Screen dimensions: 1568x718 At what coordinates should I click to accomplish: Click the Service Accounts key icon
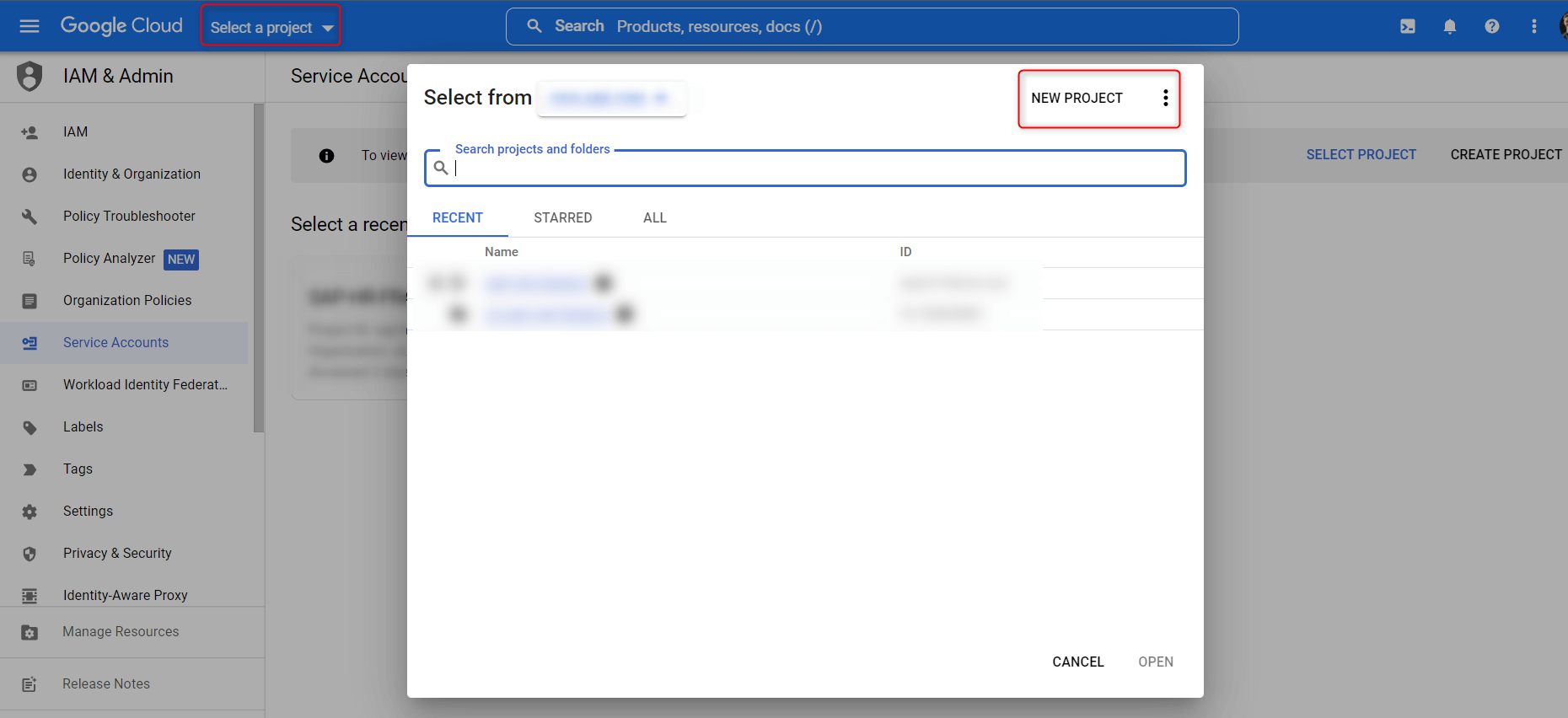coord(30,343)
